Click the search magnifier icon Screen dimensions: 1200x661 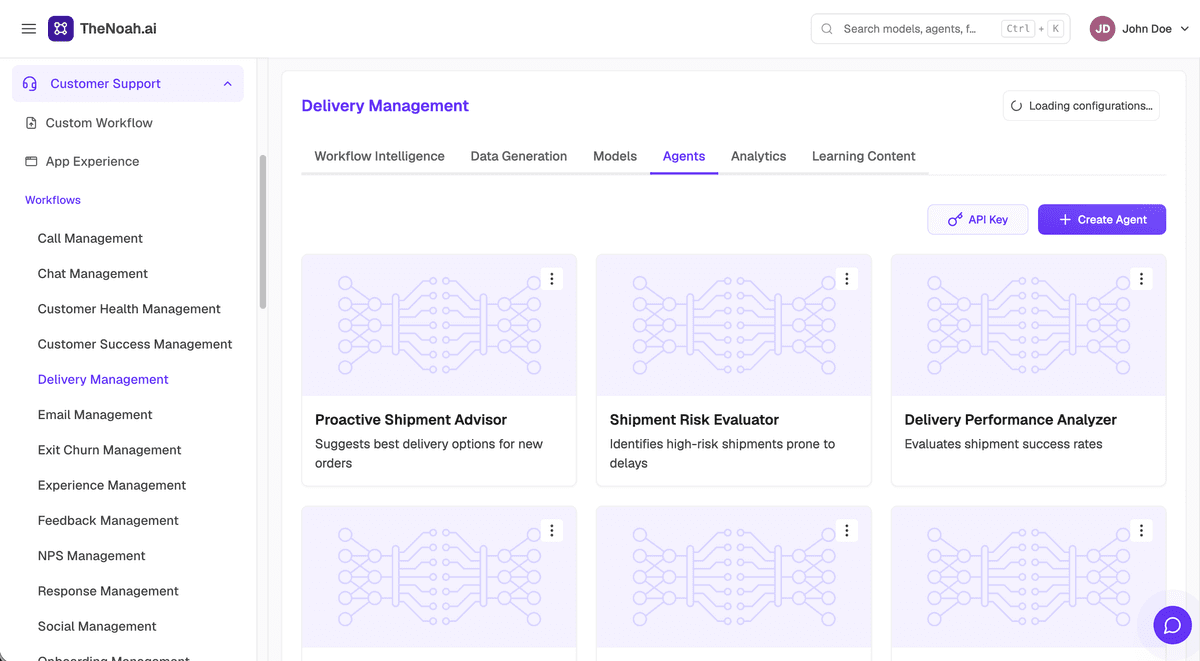pos(827,29)
